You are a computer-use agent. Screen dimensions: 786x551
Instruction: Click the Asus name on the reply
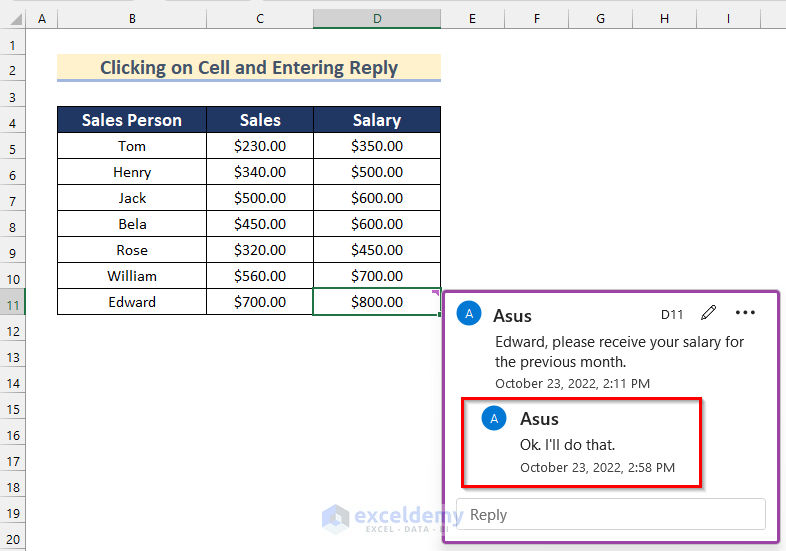pos(539,419)
